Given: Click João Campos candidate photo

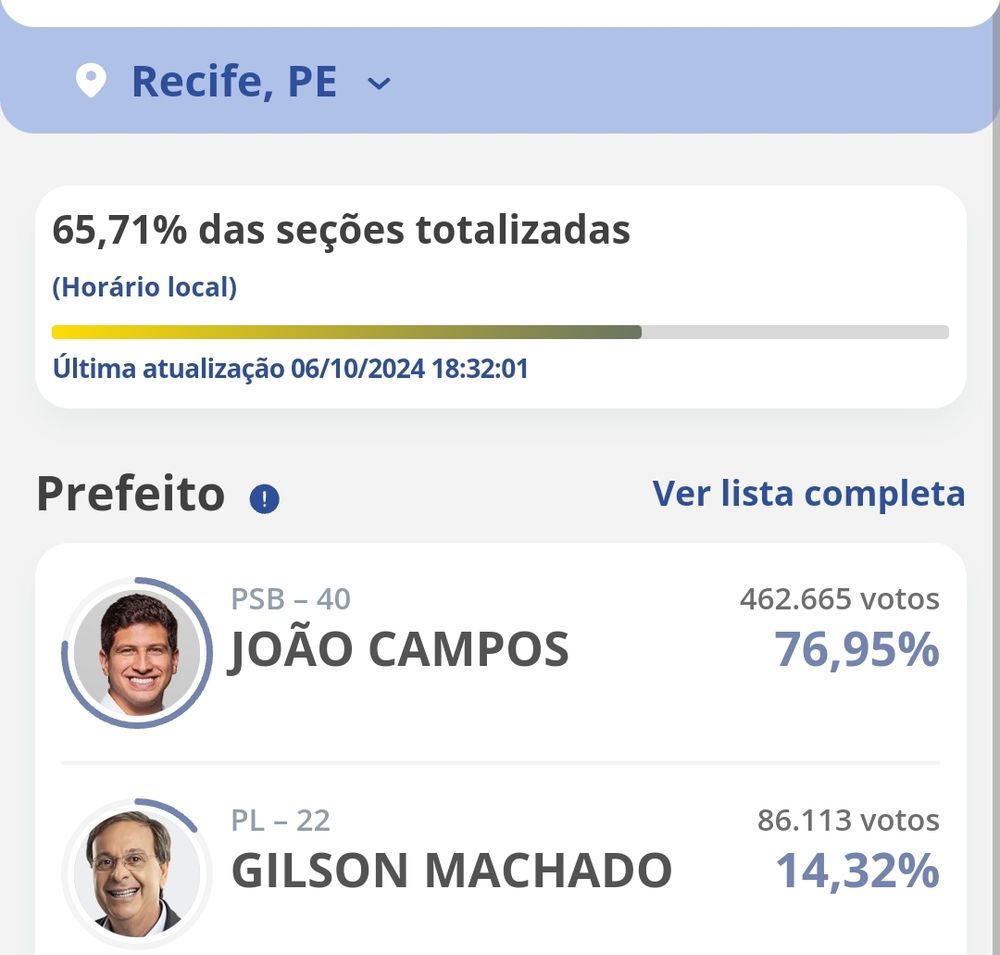Looking at the screenshot, I should (x=138, y=650).
